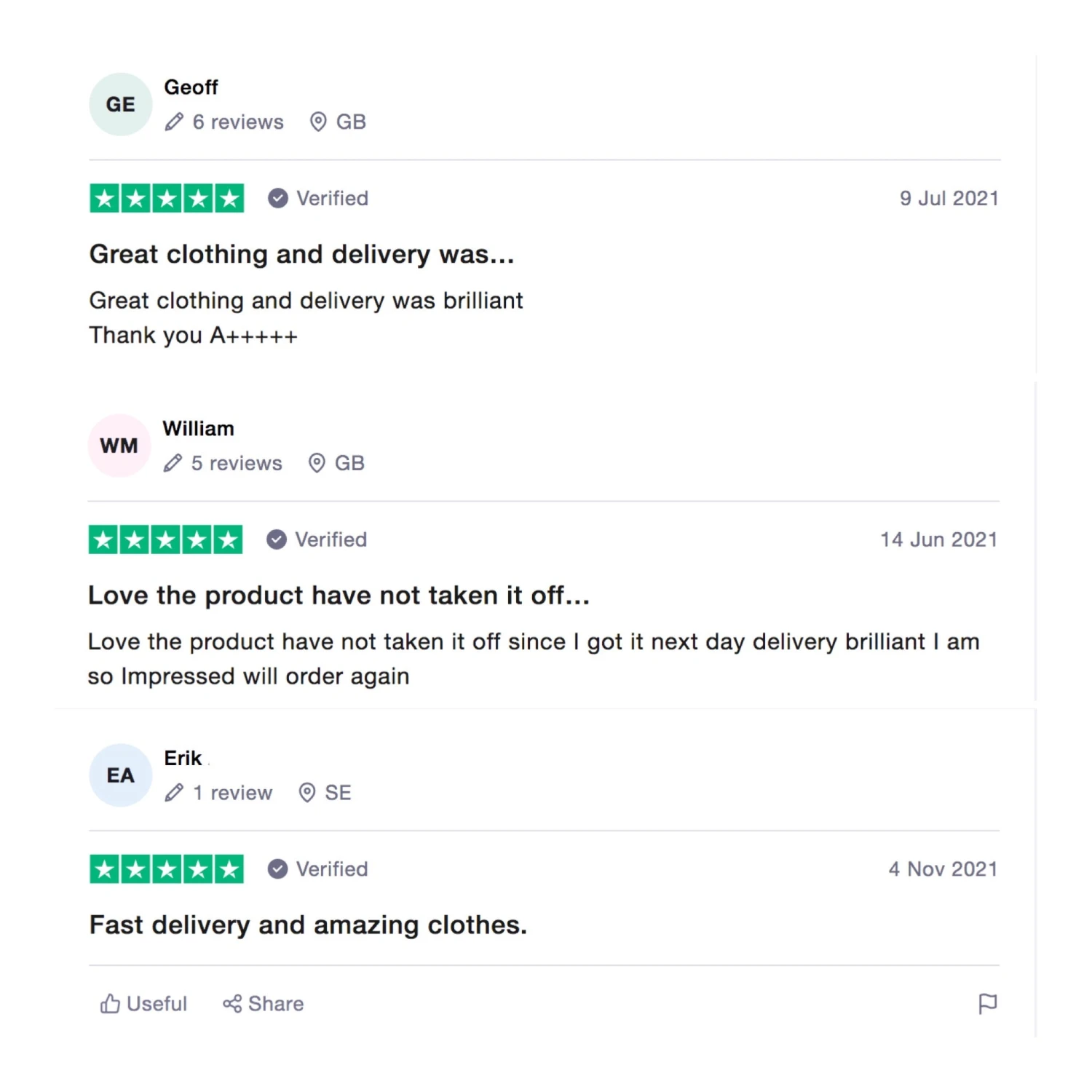Click the verified checkmark on Erik's review

tap(277, 869)
